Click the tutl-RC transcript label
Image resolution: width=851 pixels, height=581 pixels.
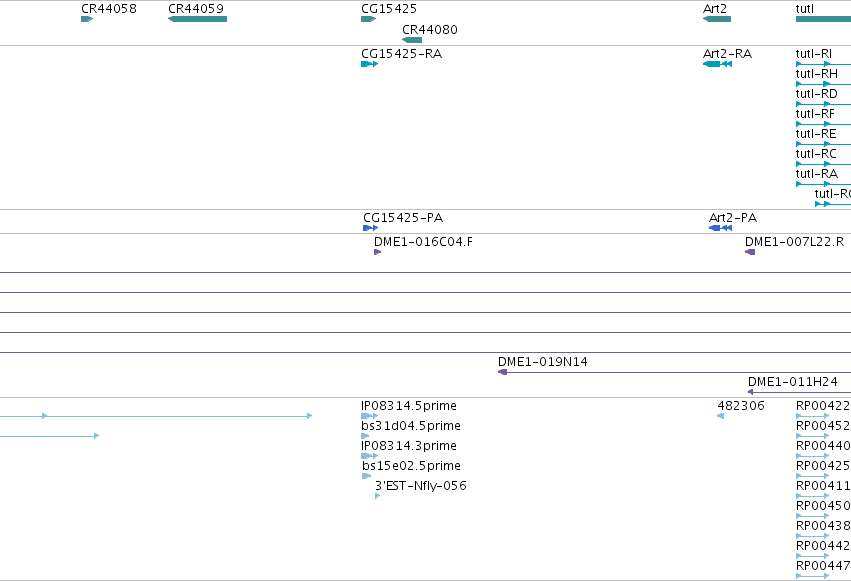point(816,154)
